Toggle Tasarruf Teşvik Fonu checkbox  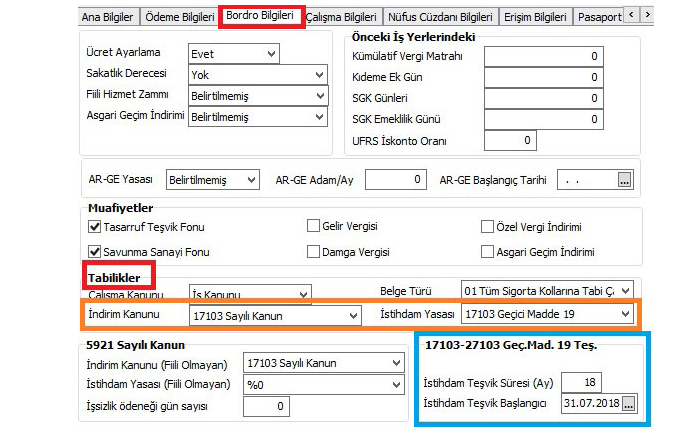pyautogui.click(x=96, y=227)
